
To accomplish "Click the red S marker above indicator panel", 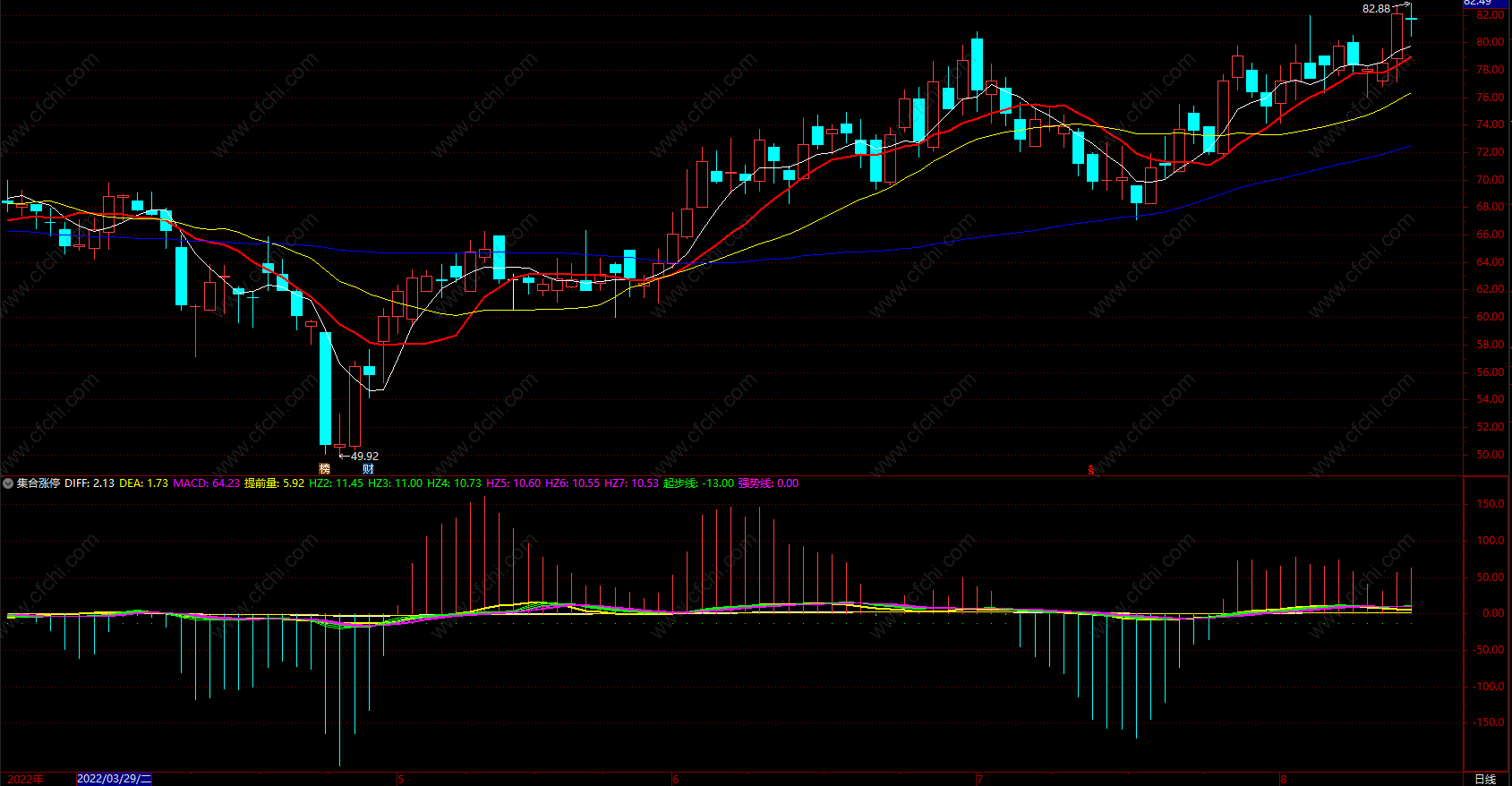I will click(x=1090, y=470).
